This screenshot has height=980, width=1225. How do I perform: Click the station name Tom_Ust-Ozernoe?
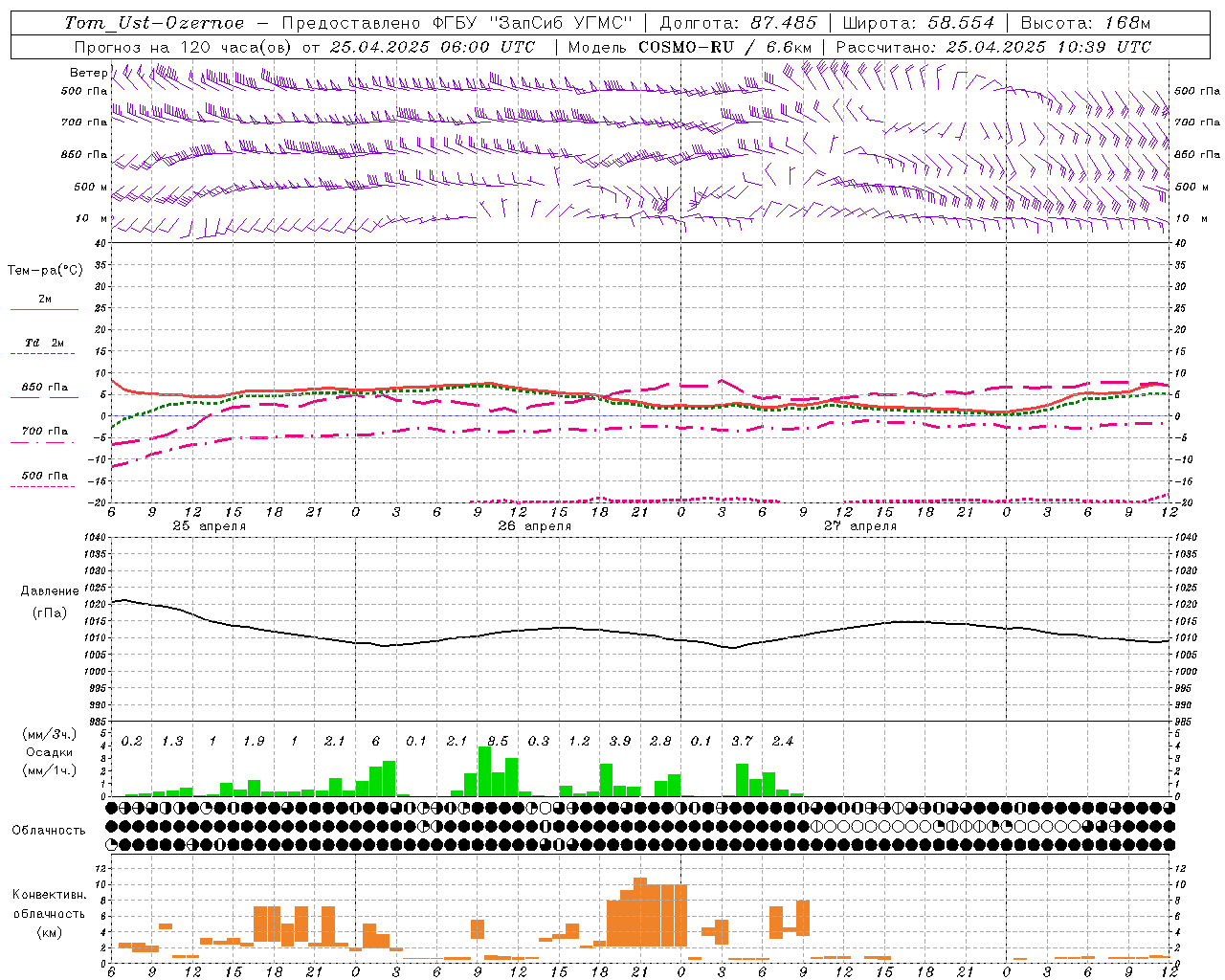(x=154, y=23)
